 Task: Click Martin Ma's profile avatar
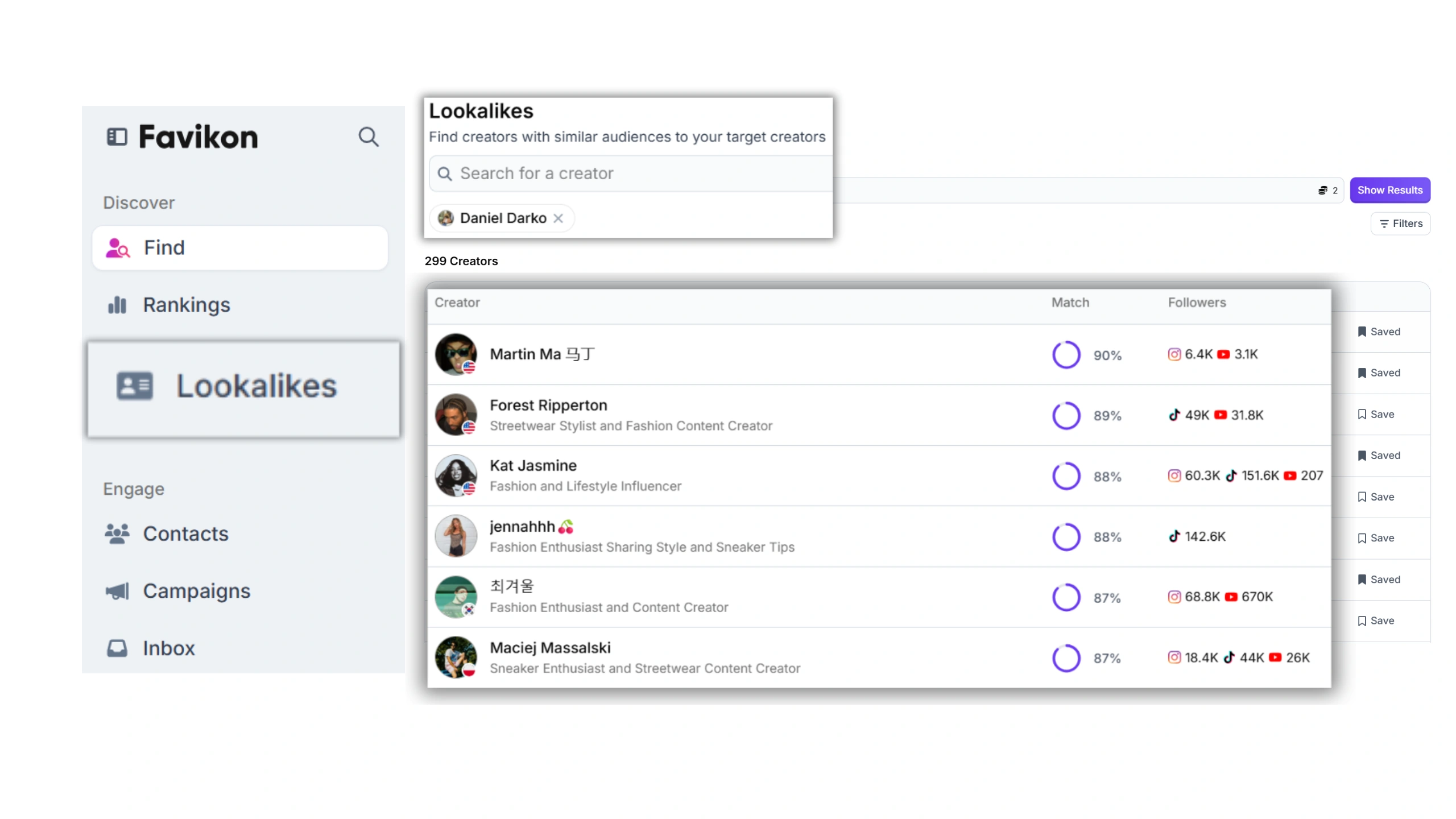[456, 354]
